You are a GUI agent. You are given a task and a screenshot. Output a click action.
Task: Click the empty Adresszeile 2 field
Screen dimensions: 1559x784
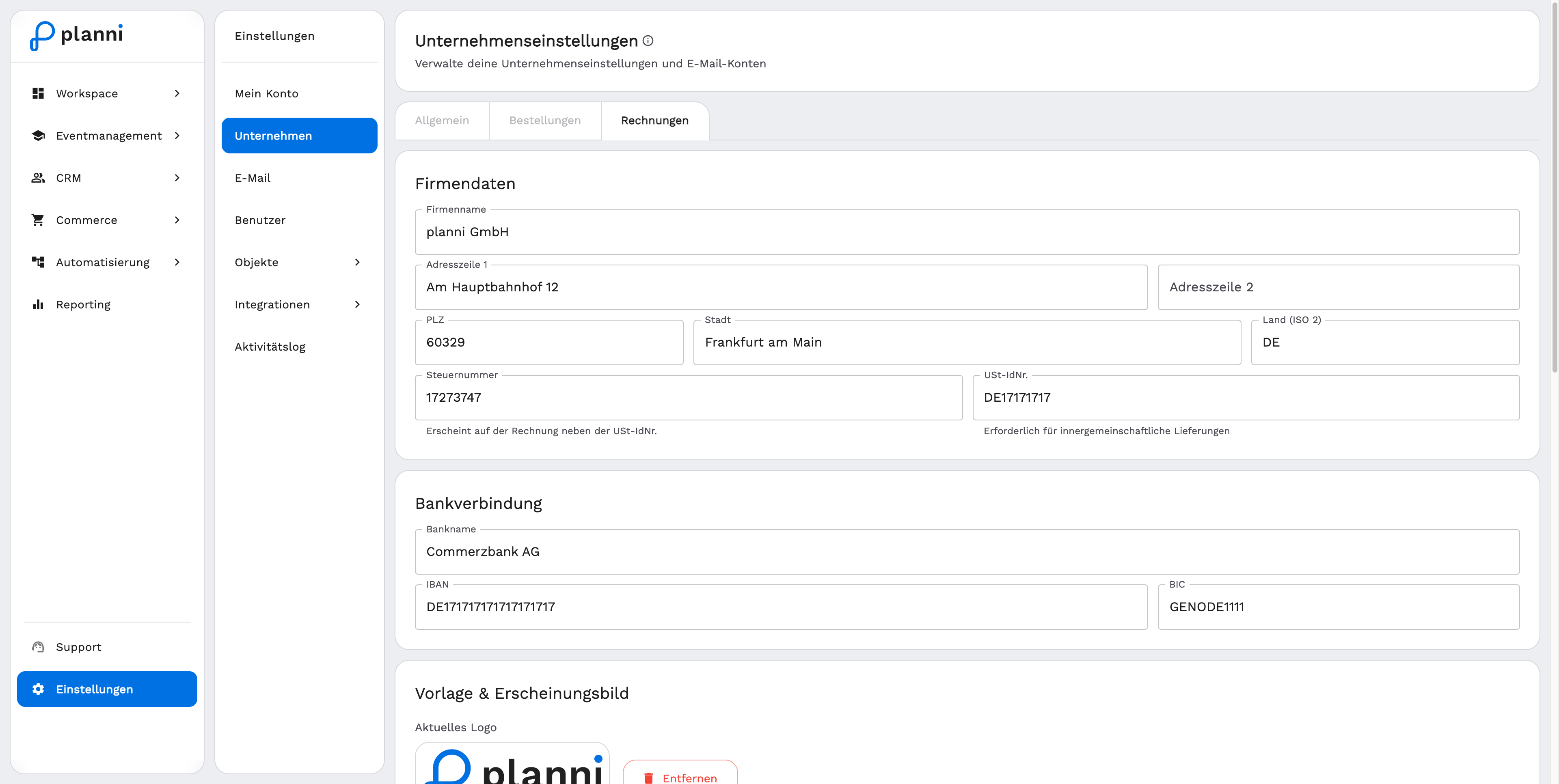pyautogui.click(x=1339, y=287)
